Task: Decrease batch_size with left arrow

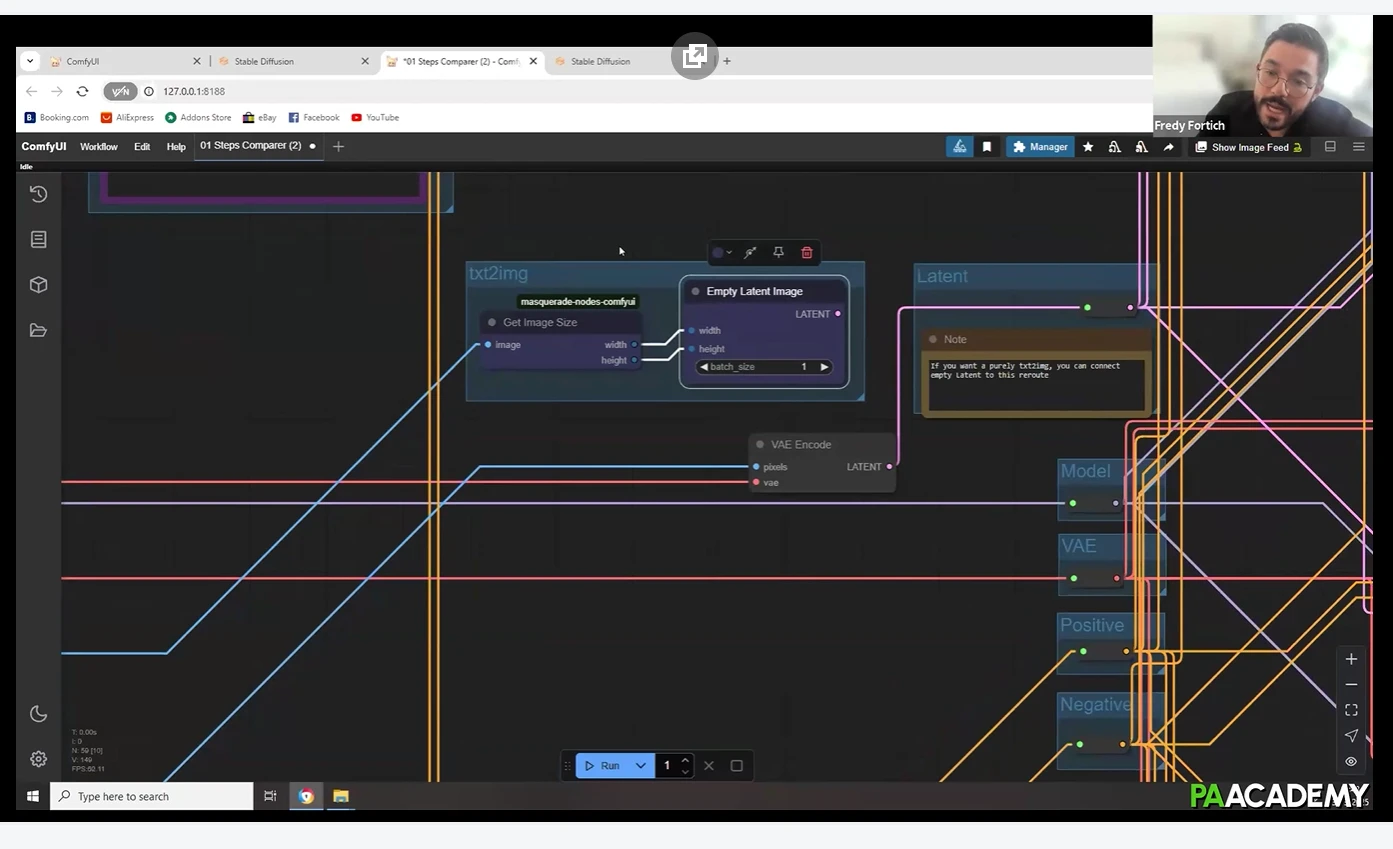Action: [x=704, y=367]
